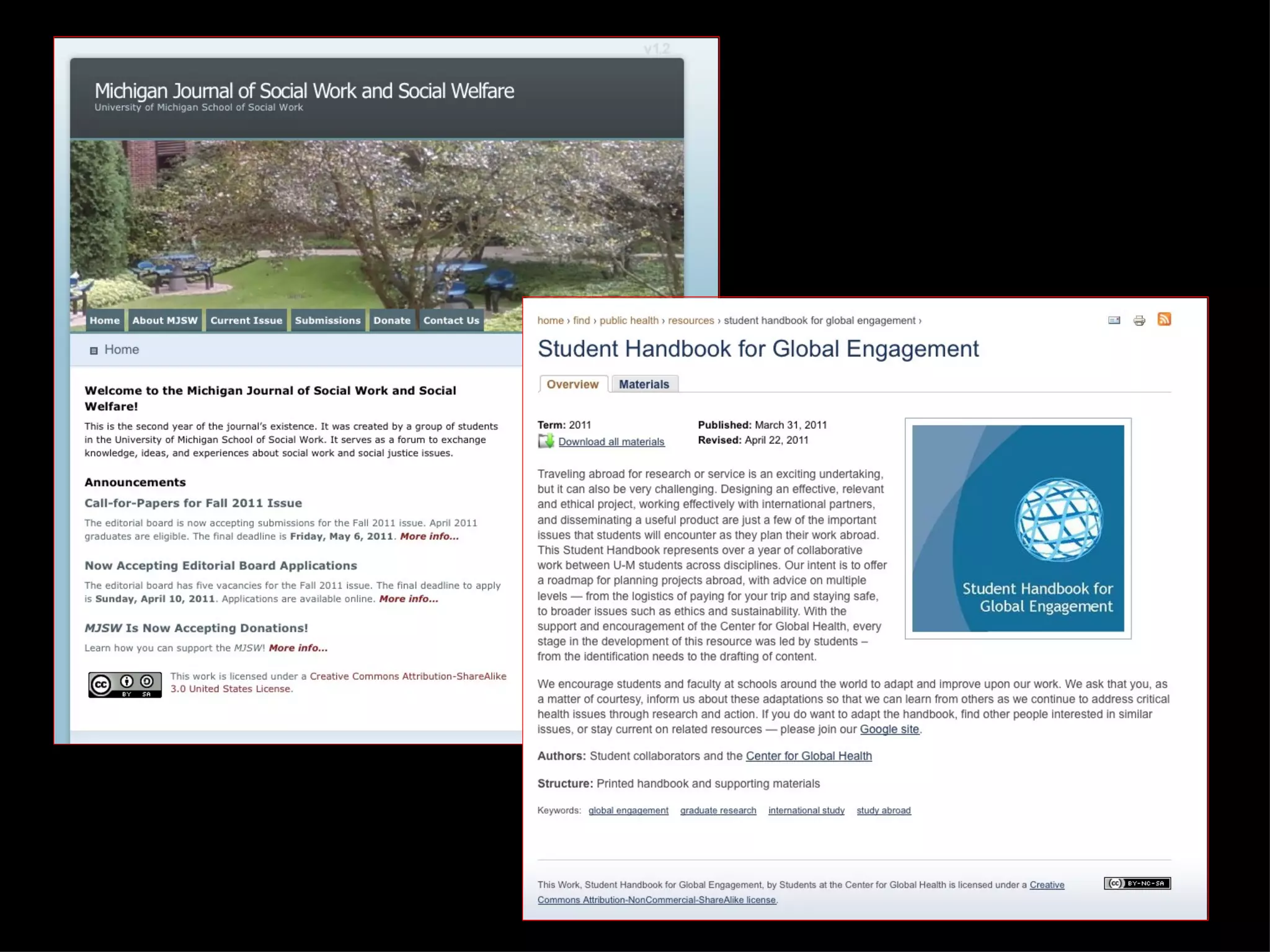
Task: Click the Download all materials link
Action: click(x=611, y=442)
